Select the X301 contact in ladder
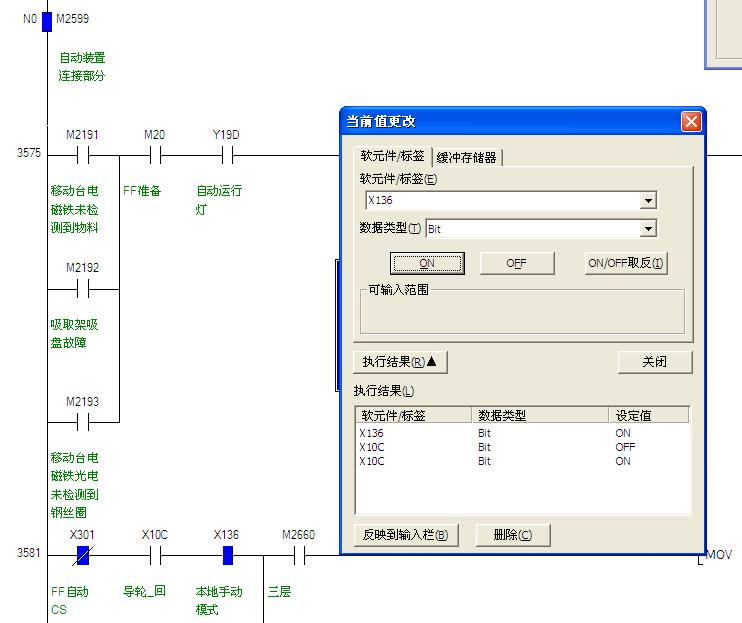 [x=83, y=555]
